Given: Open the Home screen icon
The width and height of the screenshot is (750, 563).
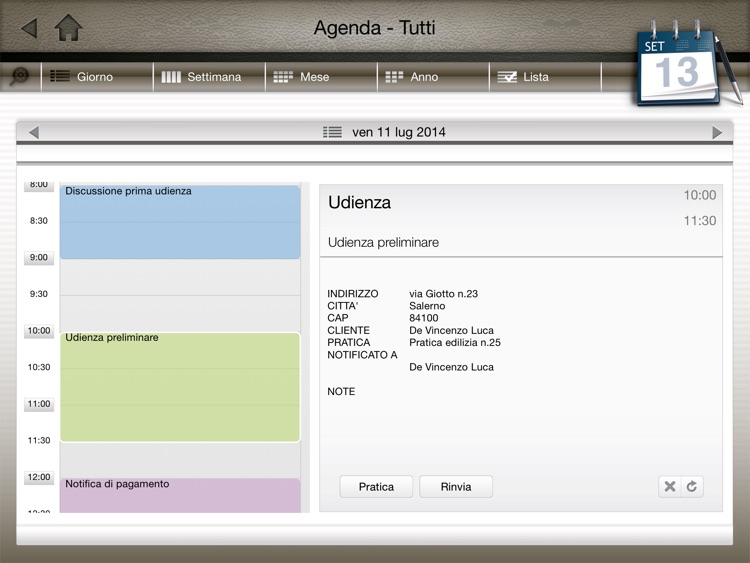Looking at the screenshot, I should pos(68,28).
